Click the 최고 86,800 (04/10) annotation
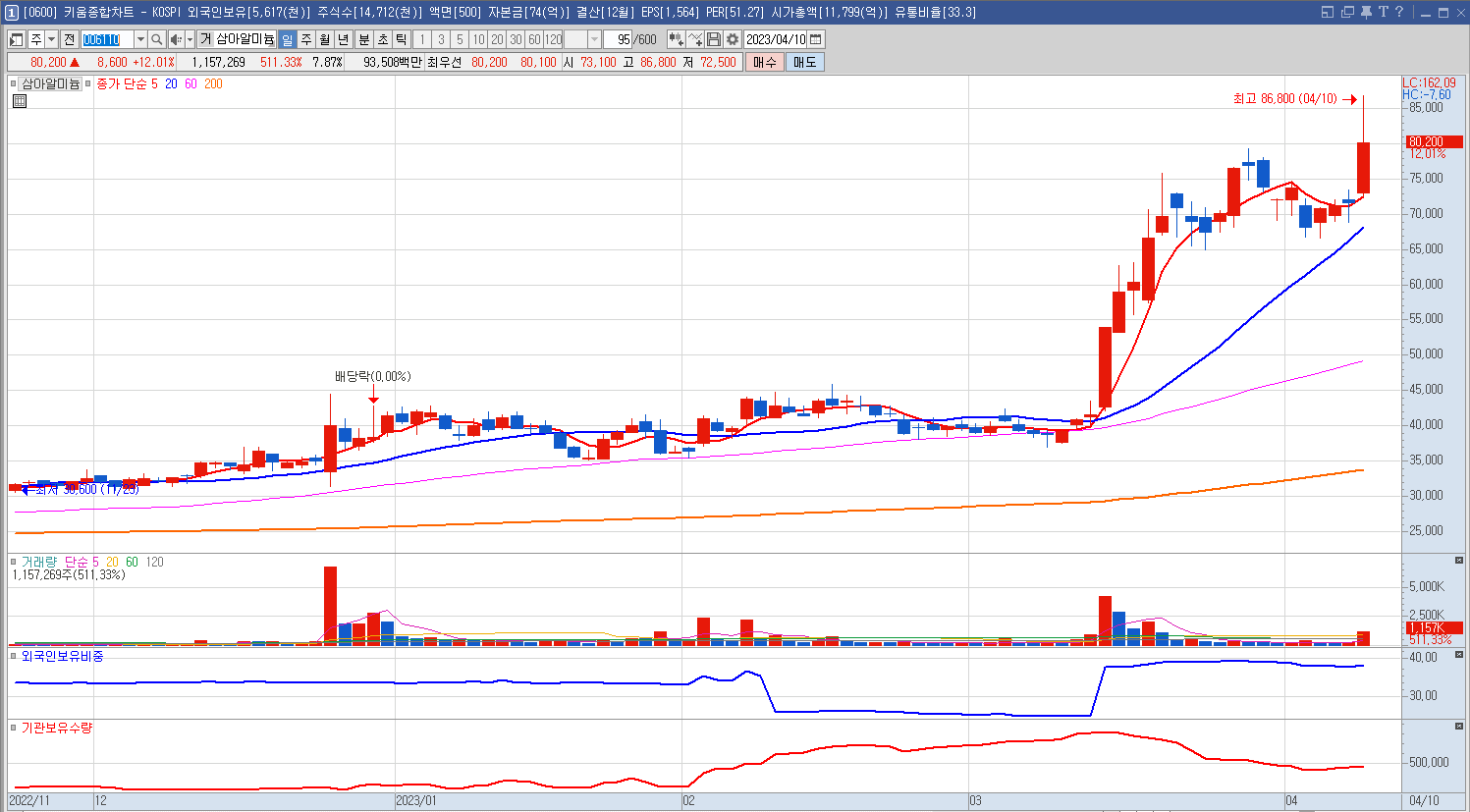 [1285, 99]
